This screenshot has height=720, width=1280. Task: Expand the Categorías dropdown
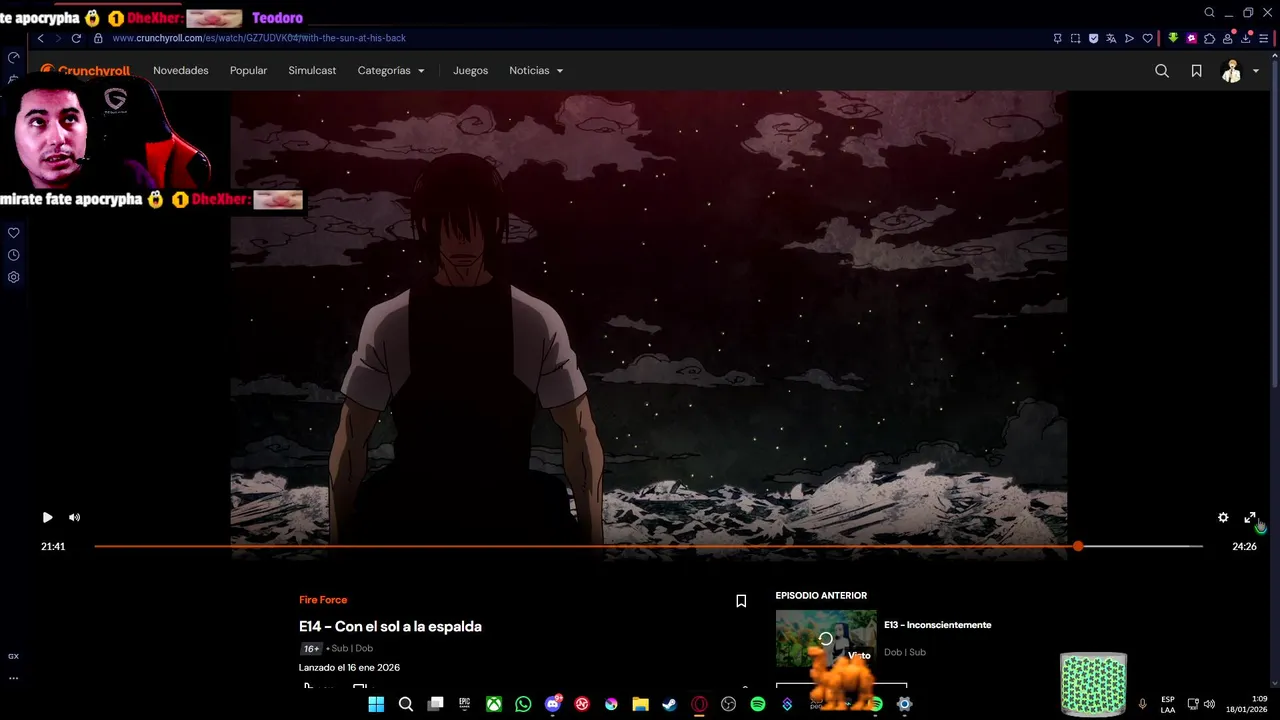coord(391,71)
